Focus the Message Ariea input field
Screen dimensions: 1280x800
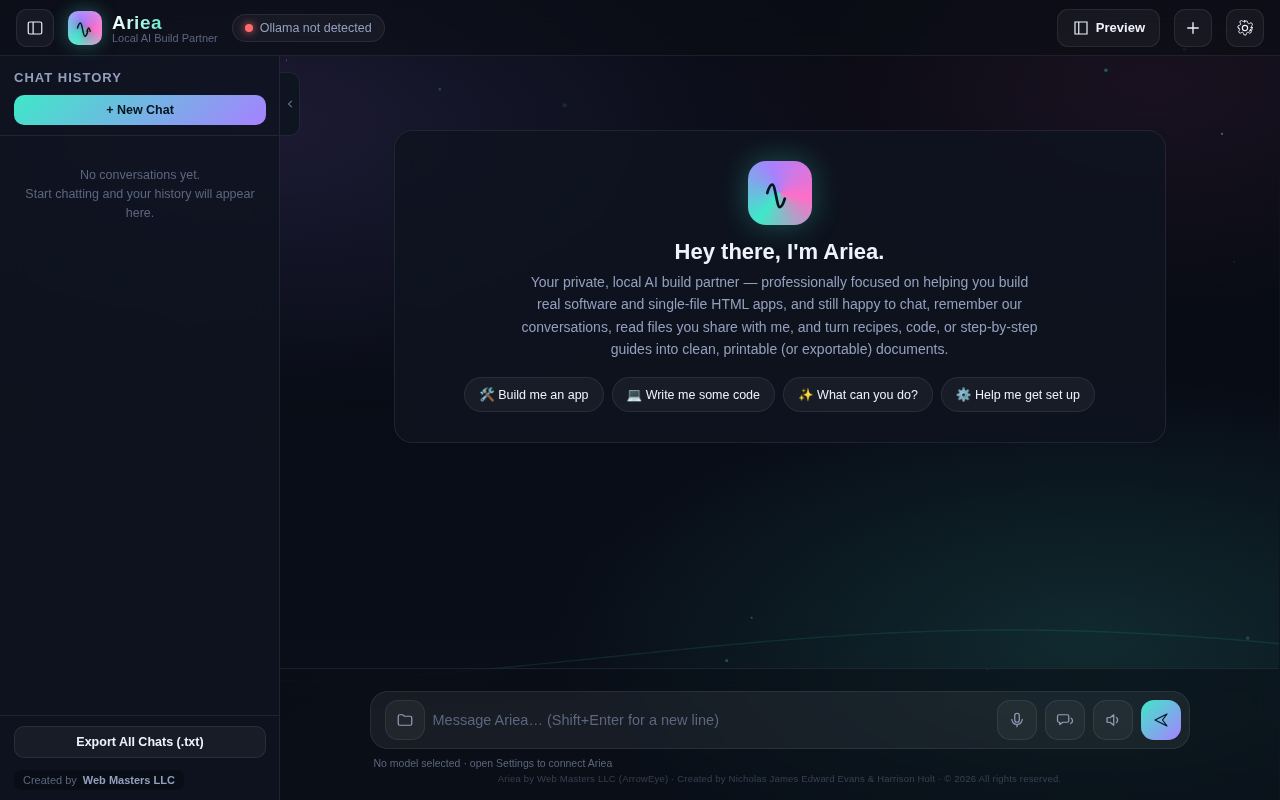(x=710, y=720)
